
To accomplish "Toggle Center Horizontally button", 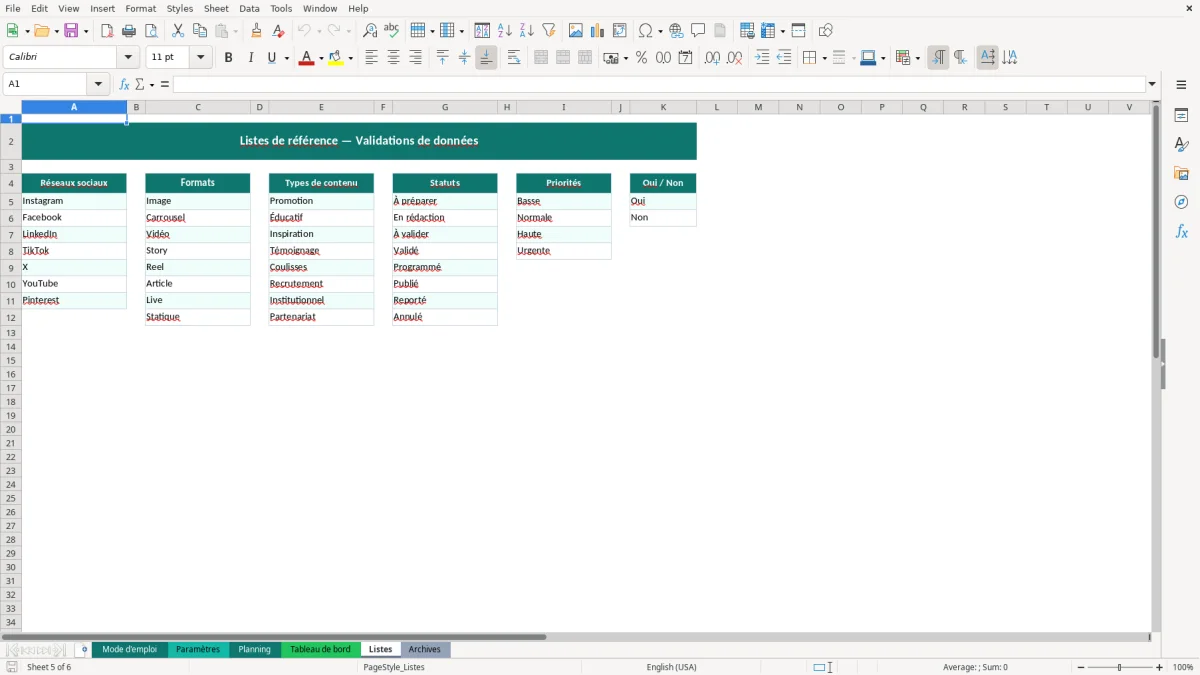I will (x=394, y=58).
